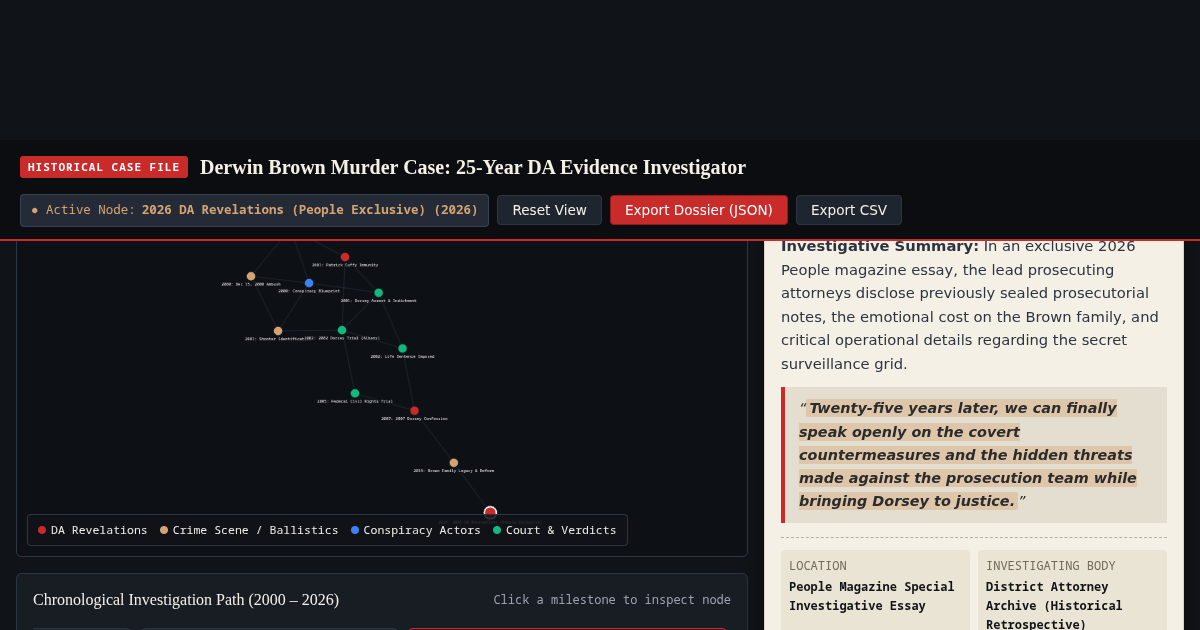The height and width of the screenshot is (630, 1200).
Task: Select the Life Sentence Imposed node
Action: 403,349
